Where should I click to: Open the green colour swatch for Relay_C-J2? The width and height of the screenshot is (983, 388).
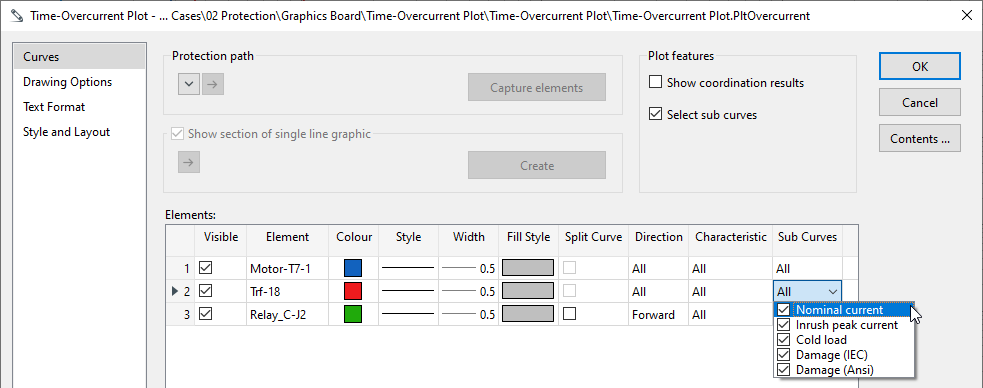pyautogui.click(x=353, y=315)
